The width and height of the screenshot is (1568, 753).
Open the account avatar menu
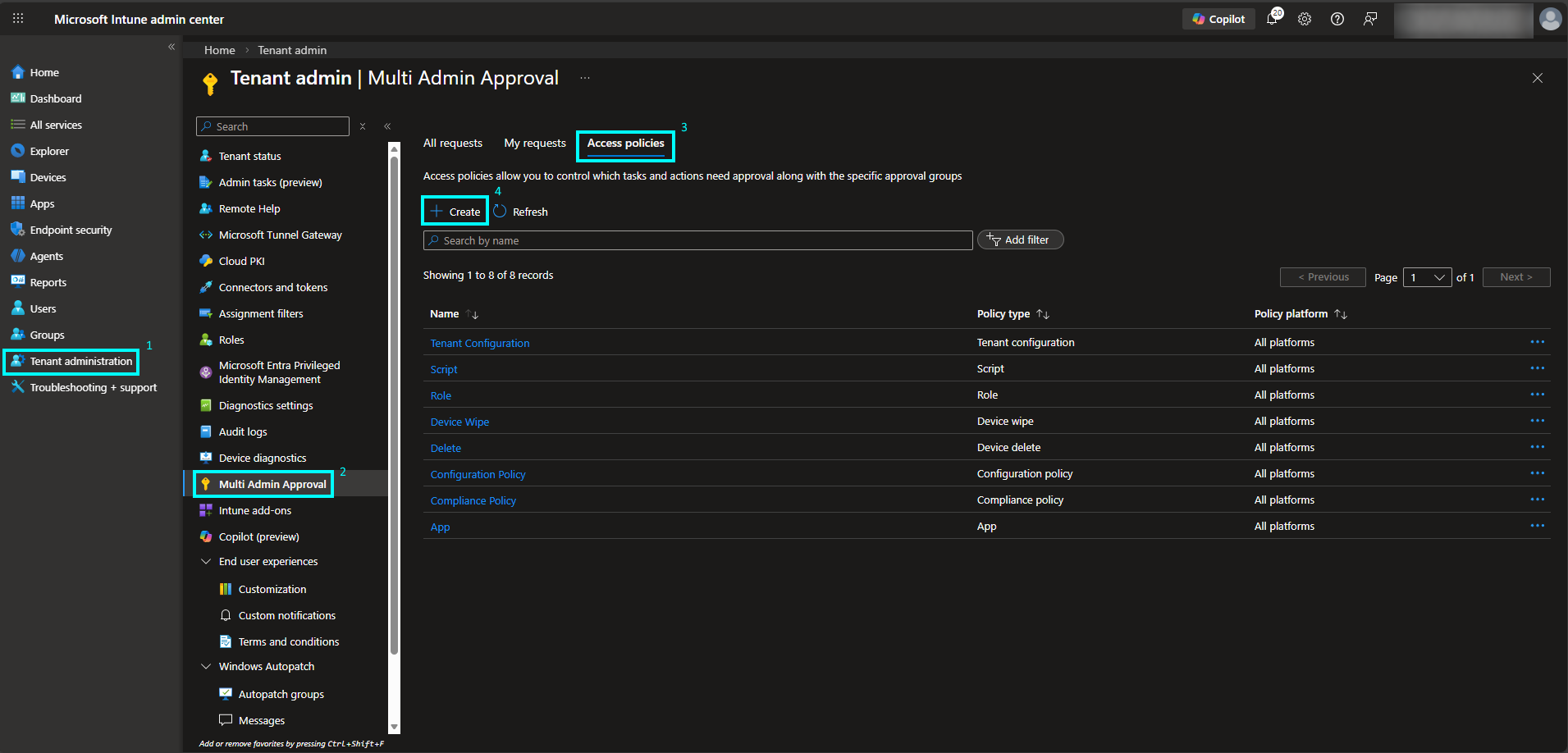coord(1551,19)
